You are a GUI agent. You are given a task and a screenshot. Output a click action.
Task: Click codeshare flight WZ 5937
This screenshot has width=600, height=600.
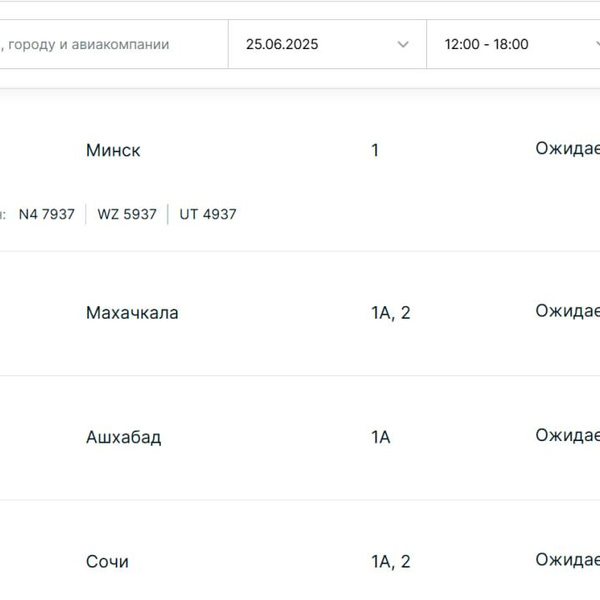pos(127,214)
